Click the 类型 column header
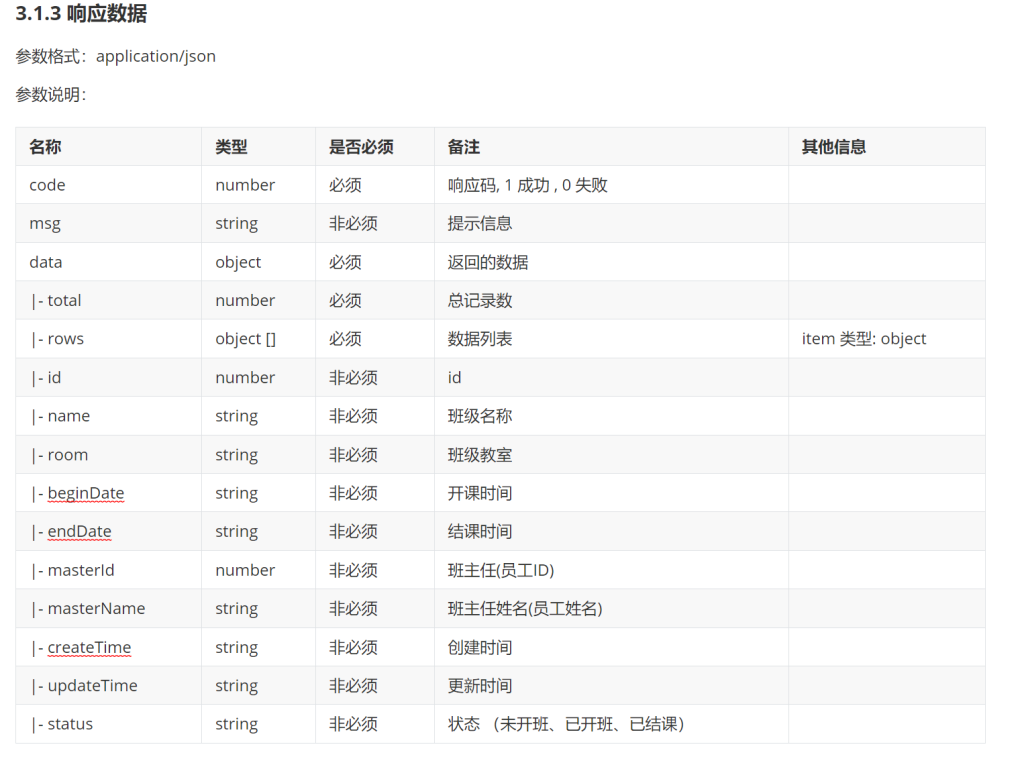 (231, 147)
